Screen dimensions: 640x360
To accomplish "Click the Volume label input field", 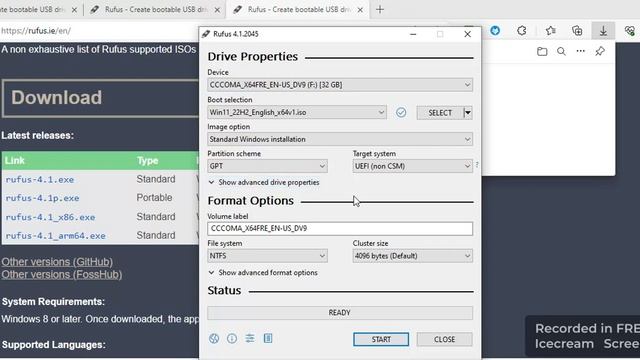I will coord(340,229).
